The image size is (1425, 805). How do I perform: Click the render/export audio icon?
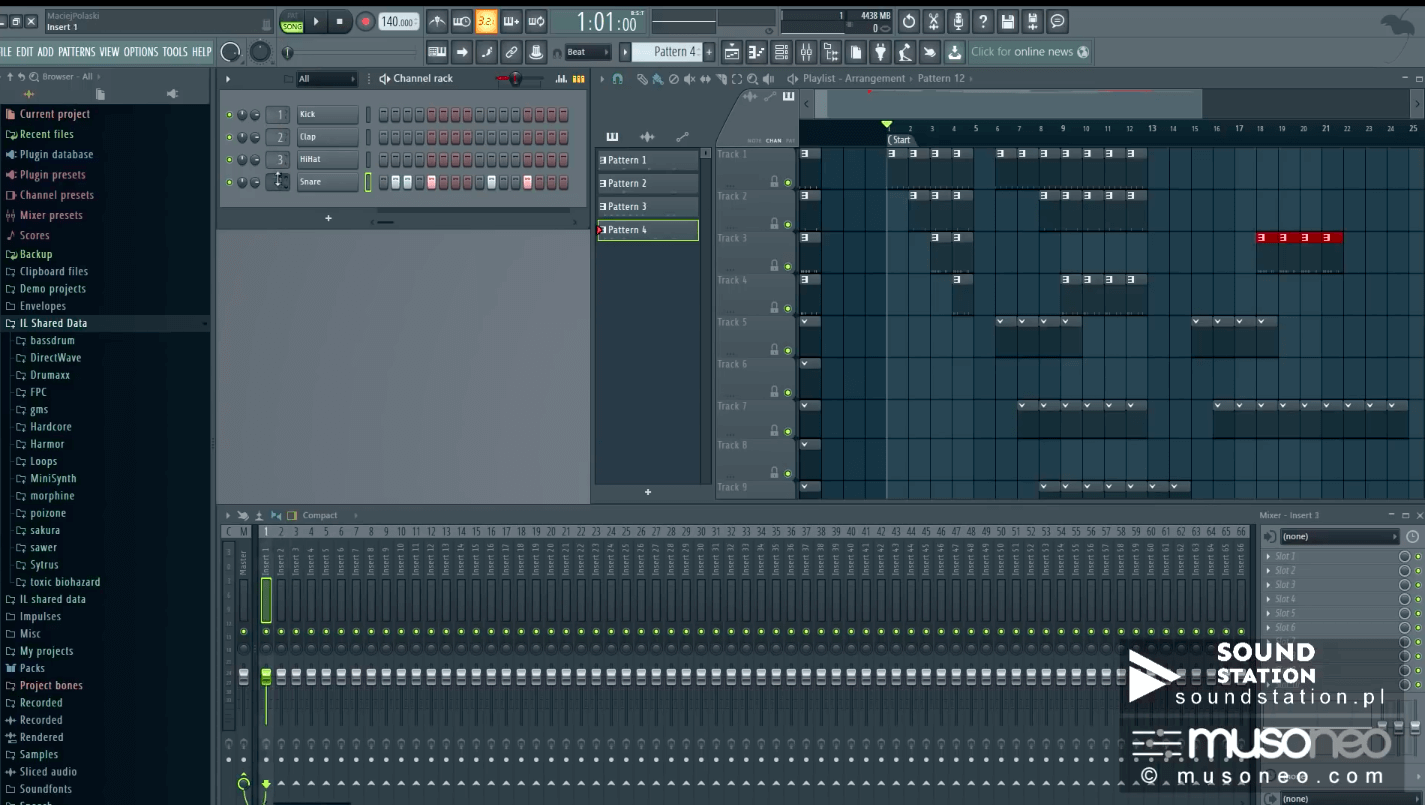(x=1033, y=21)
